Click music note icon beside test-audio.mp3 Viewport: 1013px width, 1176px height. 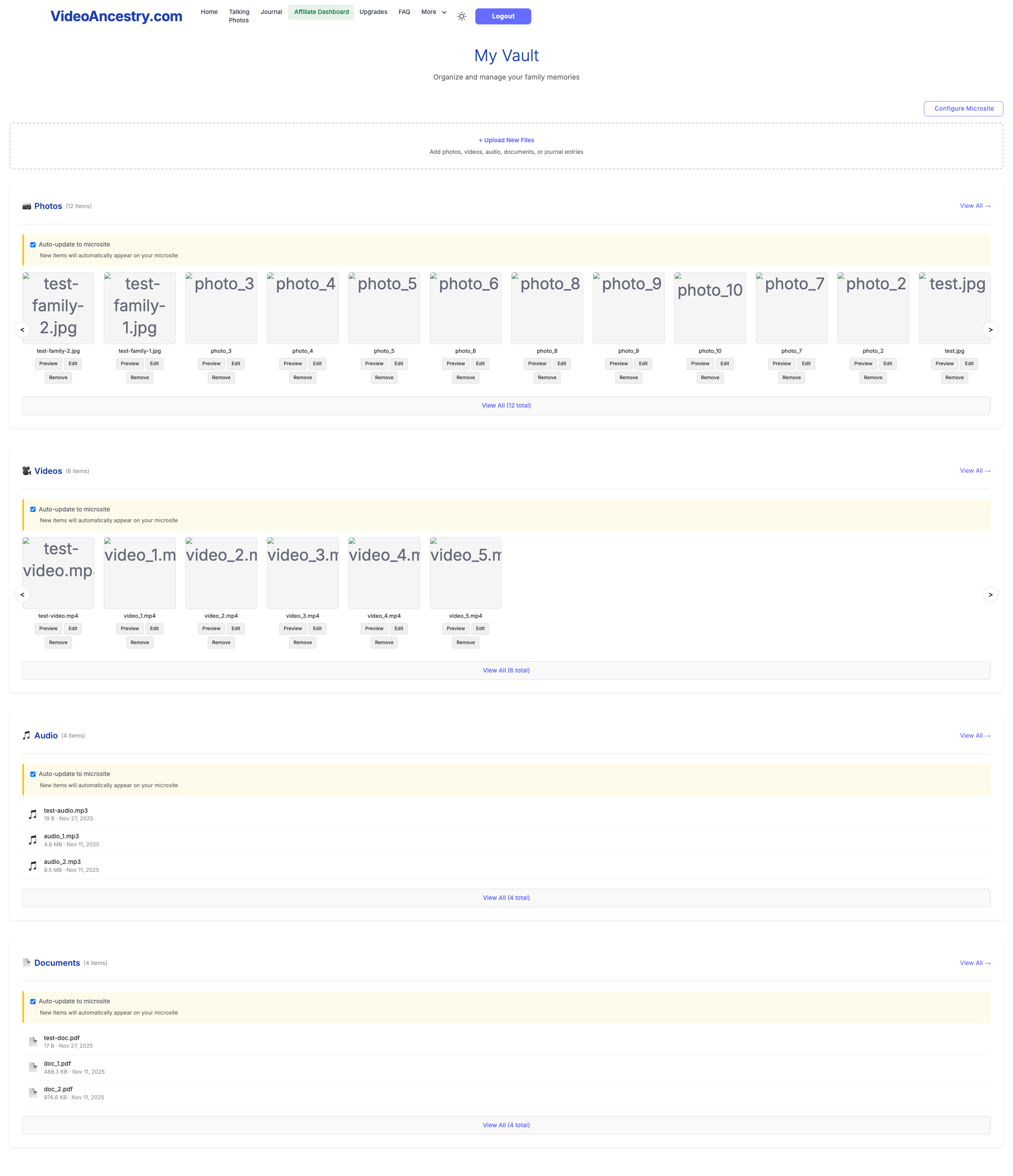[33, 814]
